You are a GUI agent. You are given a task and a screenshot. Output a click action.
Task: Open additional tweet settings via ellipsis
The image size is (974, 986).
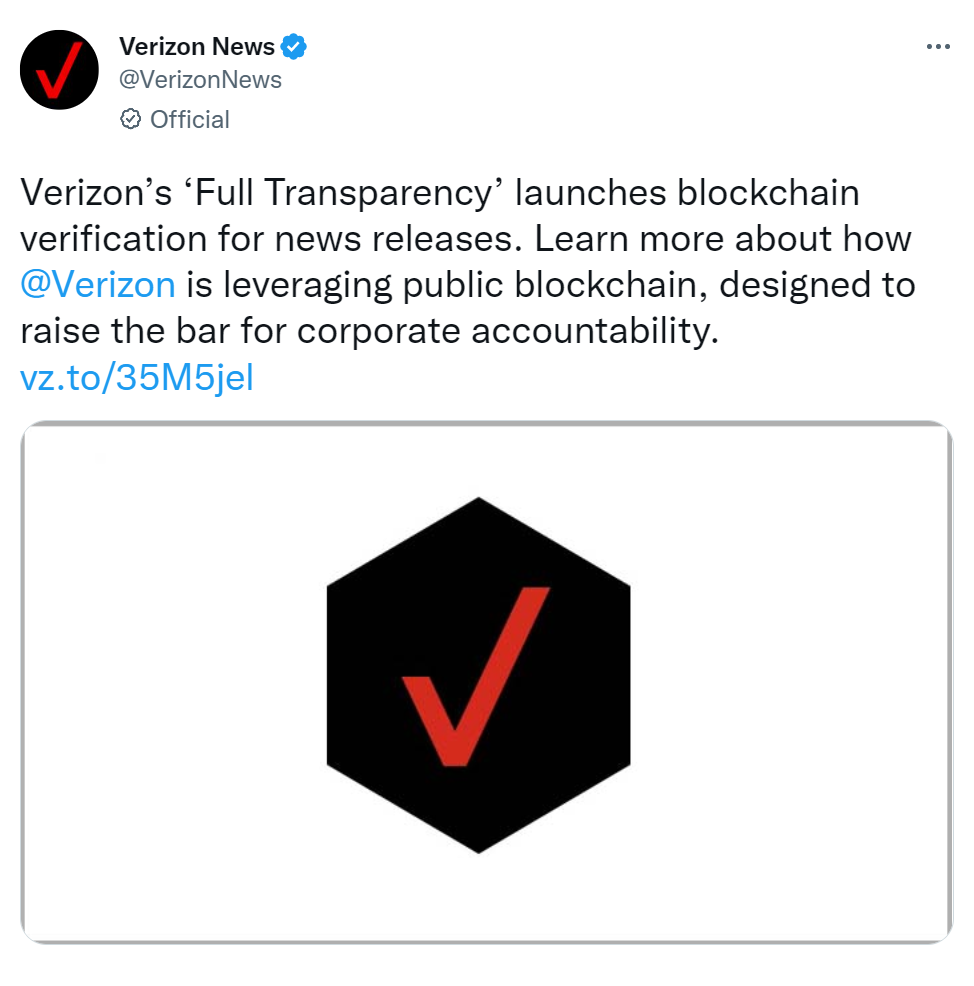coord(937,45)
